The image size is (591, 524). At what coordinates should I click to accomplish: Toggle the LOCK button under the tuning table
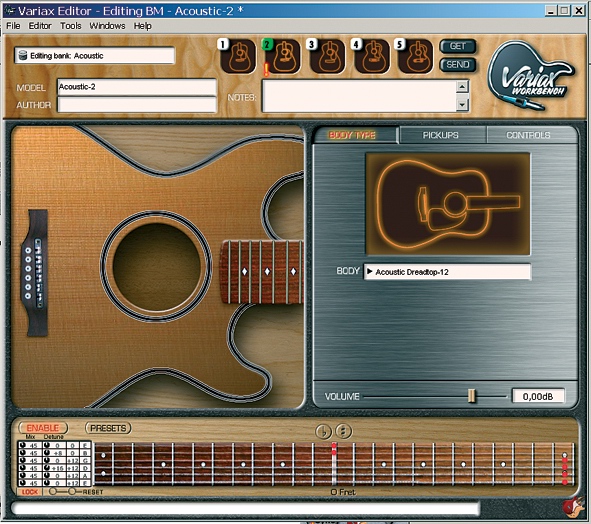[29, 492]
